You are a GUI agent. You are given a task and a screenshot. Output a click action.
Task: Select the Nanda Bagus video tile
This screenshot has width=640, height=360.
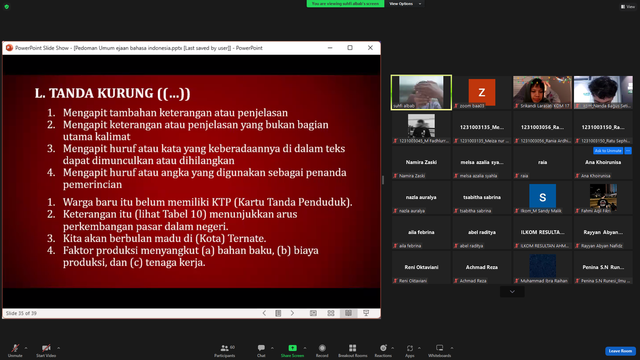pos(603,92)
